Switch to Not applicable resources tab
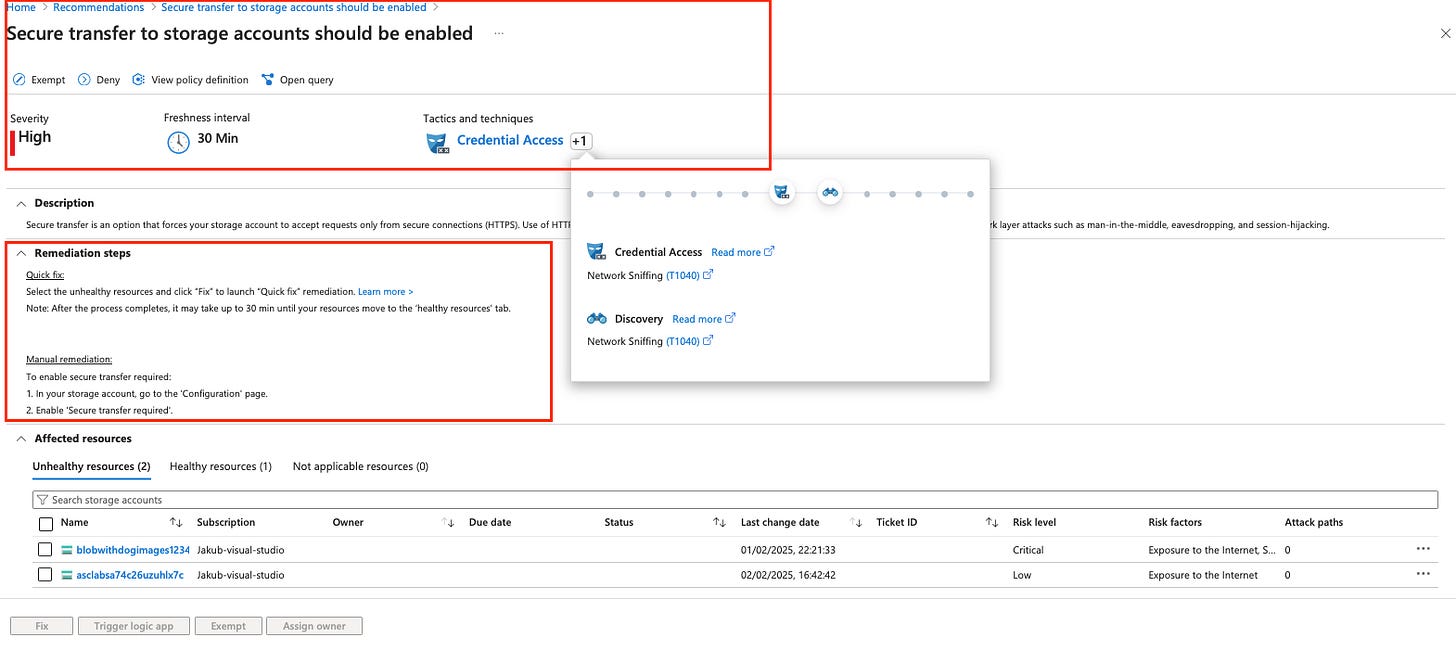The height and width of the screenshot is (649, 1456). (360, 466)
